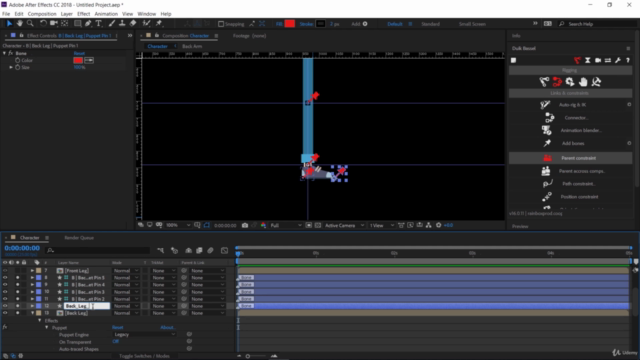Open the Composition menu
This screenshot has height=360, width=640.
pyautogui.click(x=42, y=14)
